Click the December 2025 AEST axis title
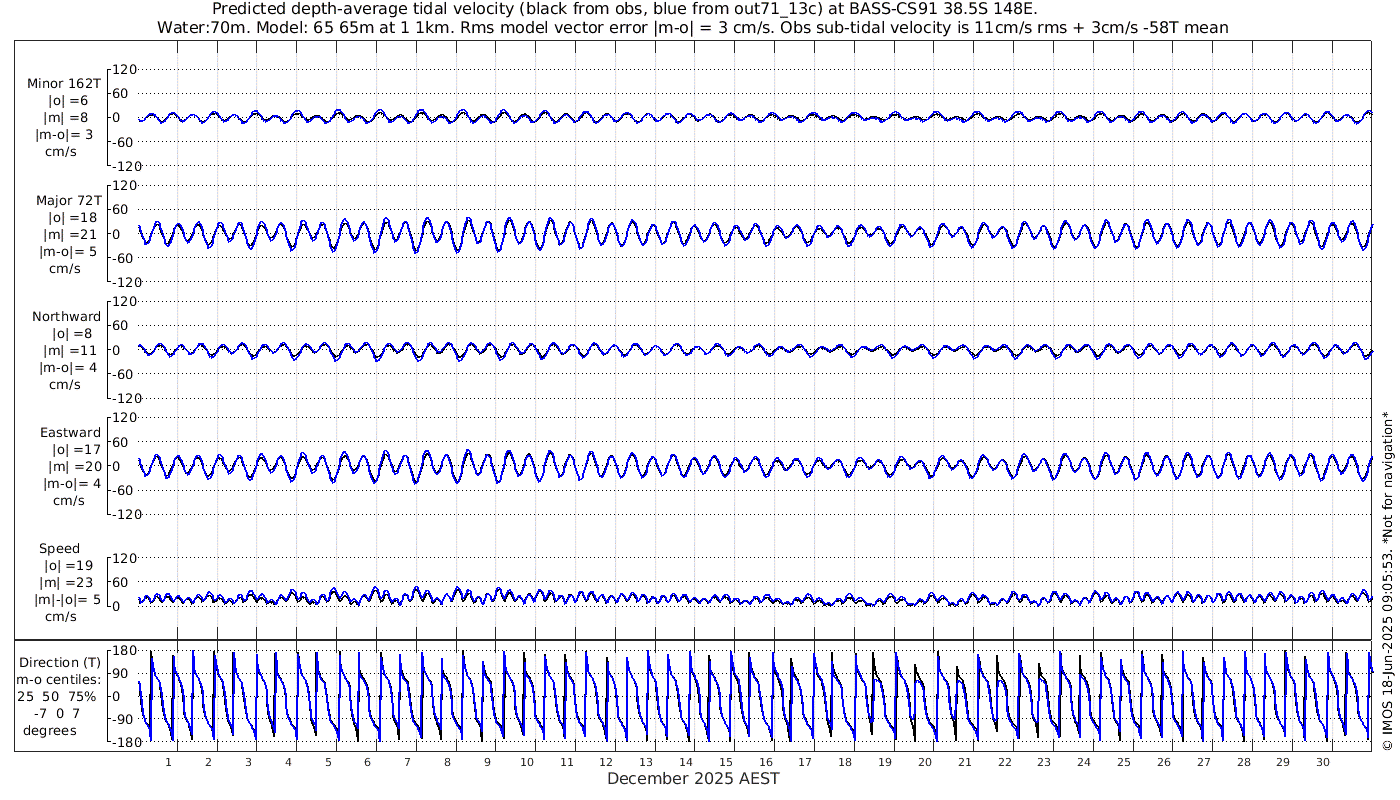Viewport: 1400px width, 800px height. tap(693, 779)
